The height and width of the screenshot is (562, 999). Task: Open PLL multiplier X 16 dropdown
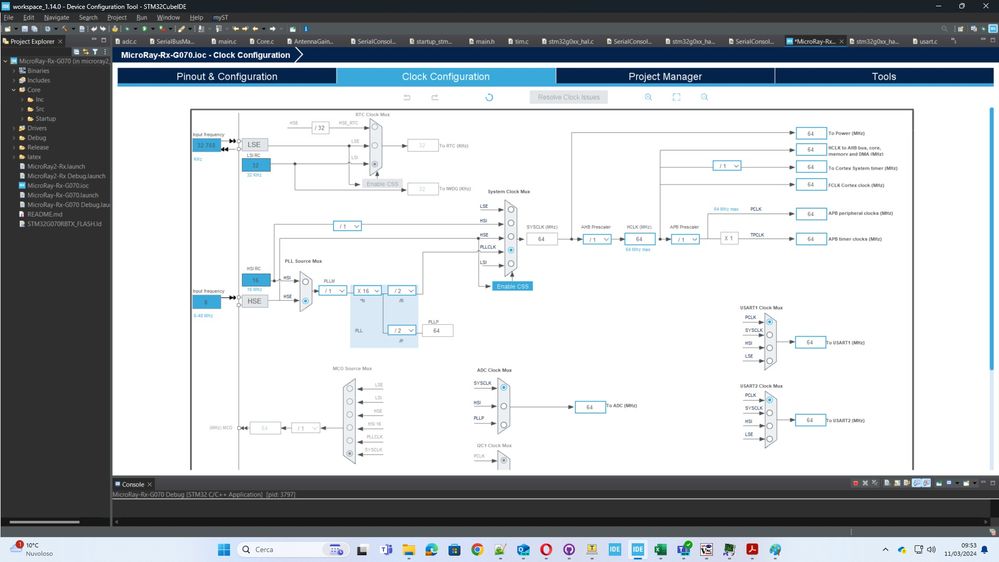pyautogui.click(x=368, y=291)
